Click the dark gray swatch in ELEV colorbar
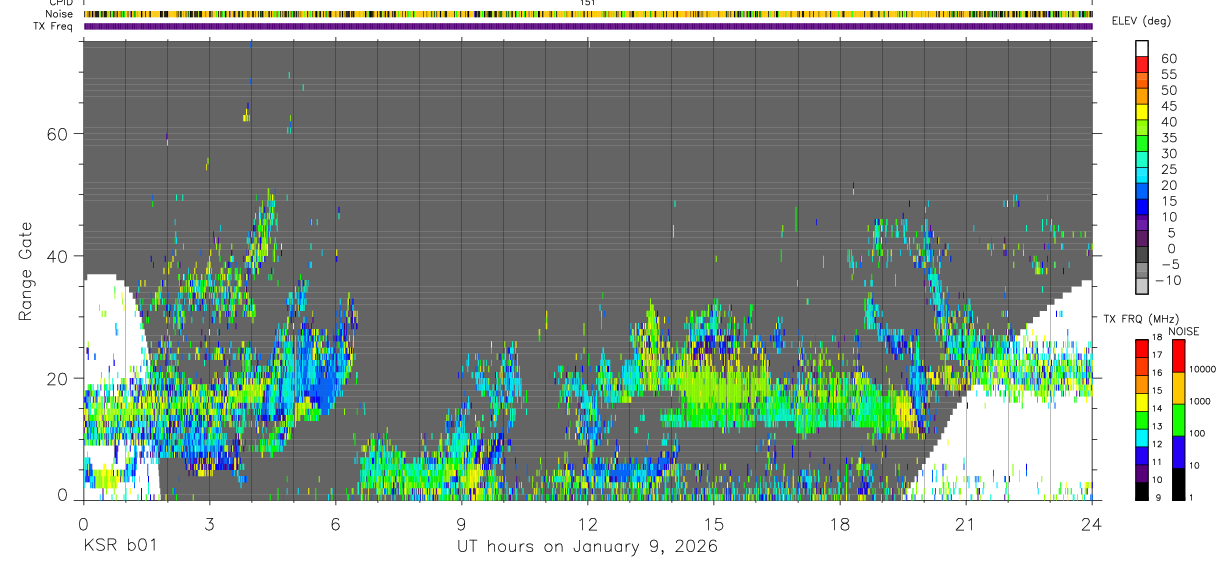Viewport: 1228px width, 567px height. point(1142,256)
